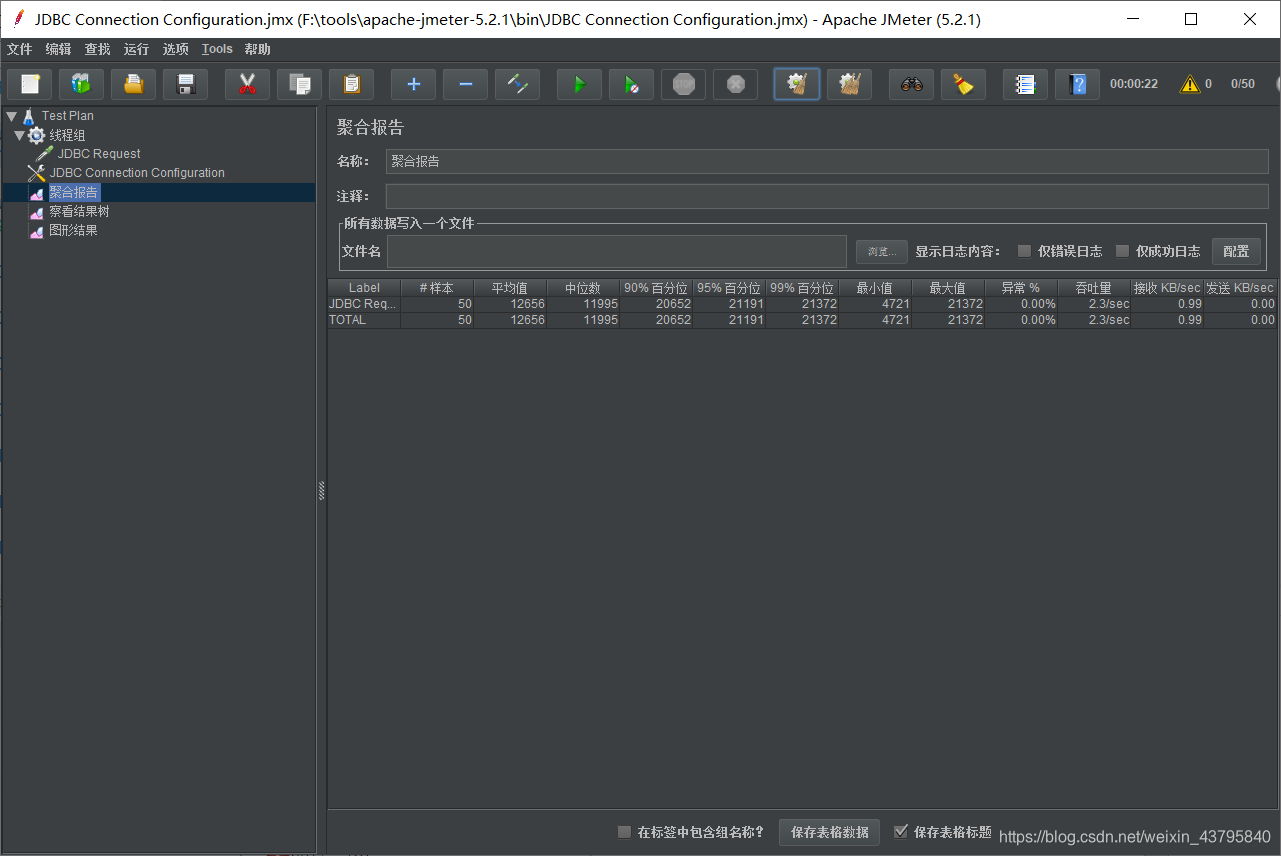Screen dimensions: 1281x856
Task: Open the 选项 menu
Action: click(175, 49)
